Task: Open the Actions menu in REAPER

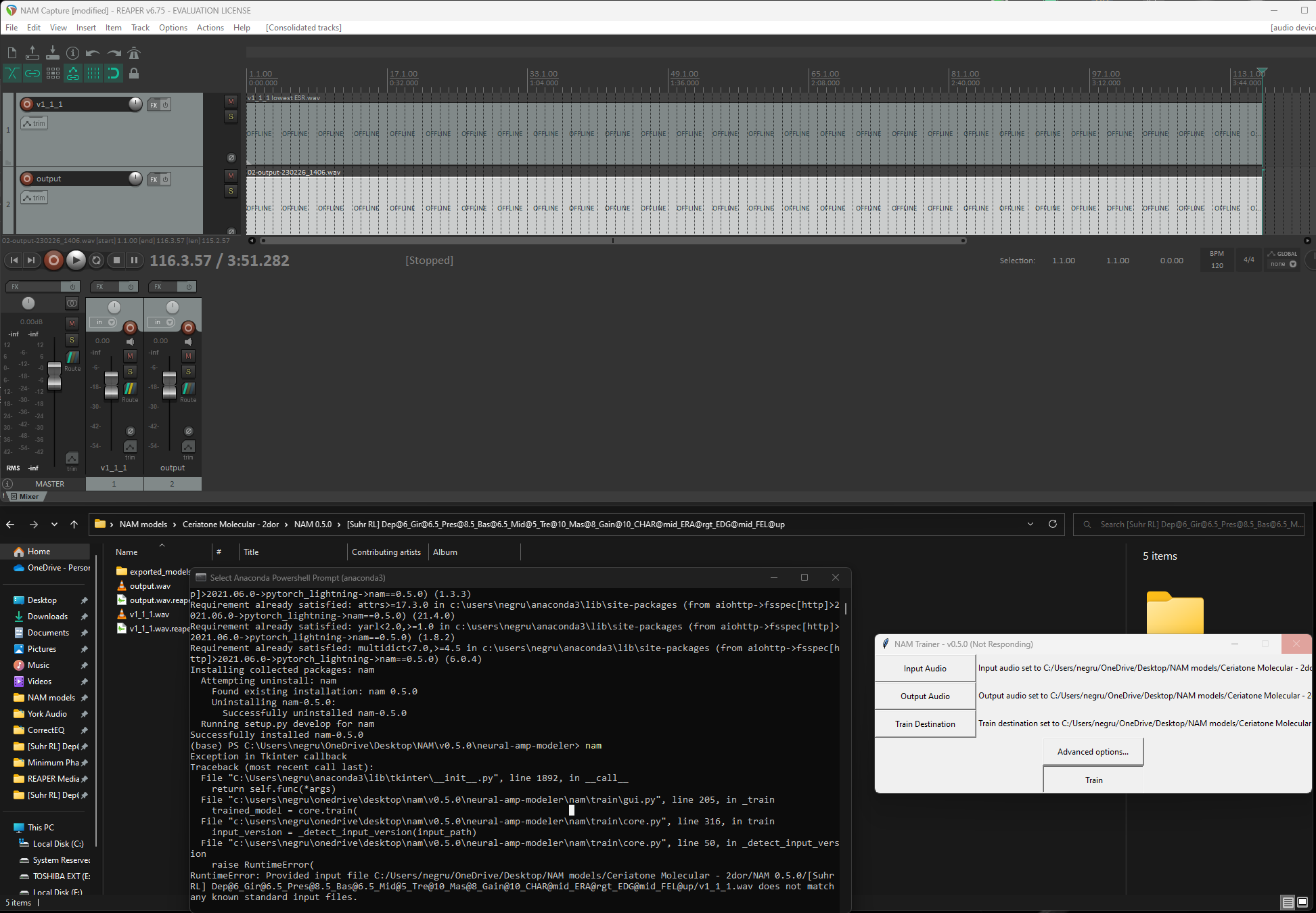Action: 210,28
